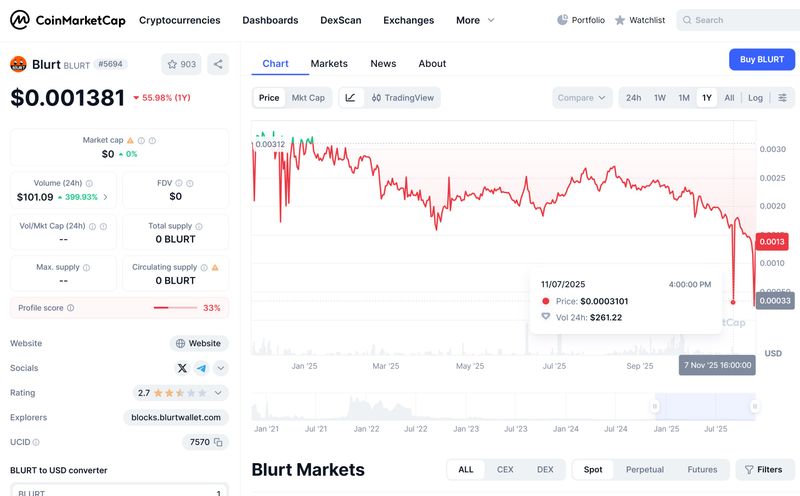This screenshot has width=800, height=496.
Task: Switch chart to Mkt Cap view
Action: click(x=308, y=98)
